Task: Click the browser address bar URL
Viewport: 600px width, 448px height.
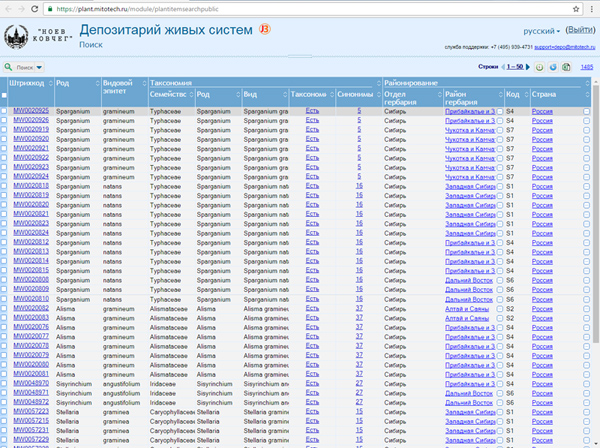Action: 150,7
